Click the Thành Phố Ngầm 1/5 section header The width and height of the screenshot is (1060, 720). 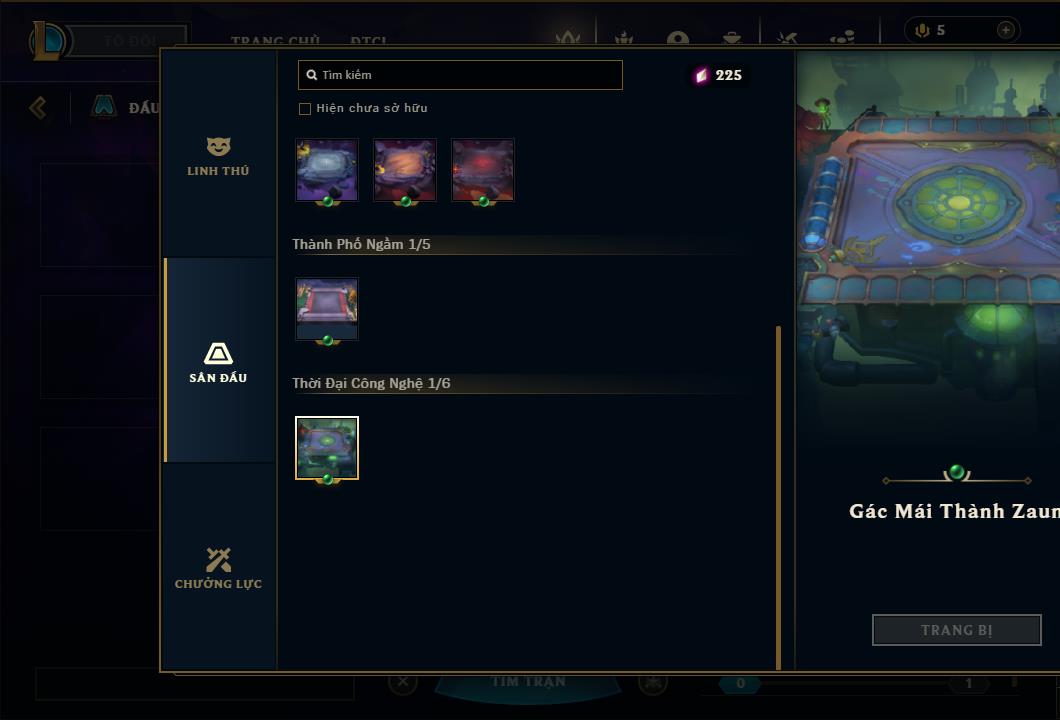tap(361, 244)
